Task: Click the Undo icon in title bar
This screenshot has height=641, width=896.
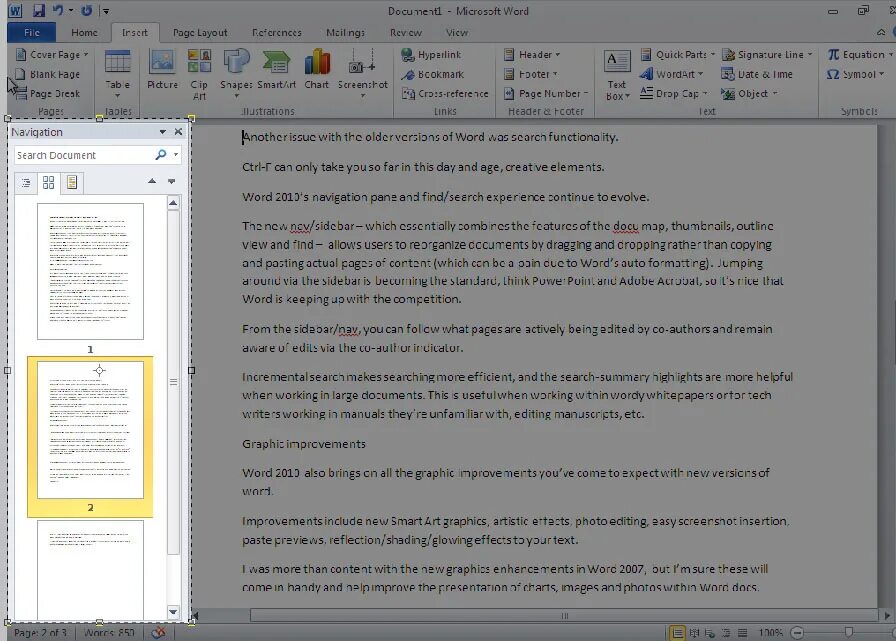Action: [58, 10]
